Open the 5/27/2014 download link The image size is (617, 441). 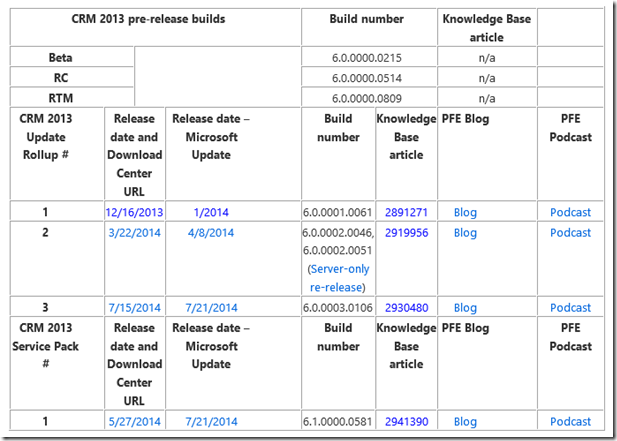click(x=135, y=422)
